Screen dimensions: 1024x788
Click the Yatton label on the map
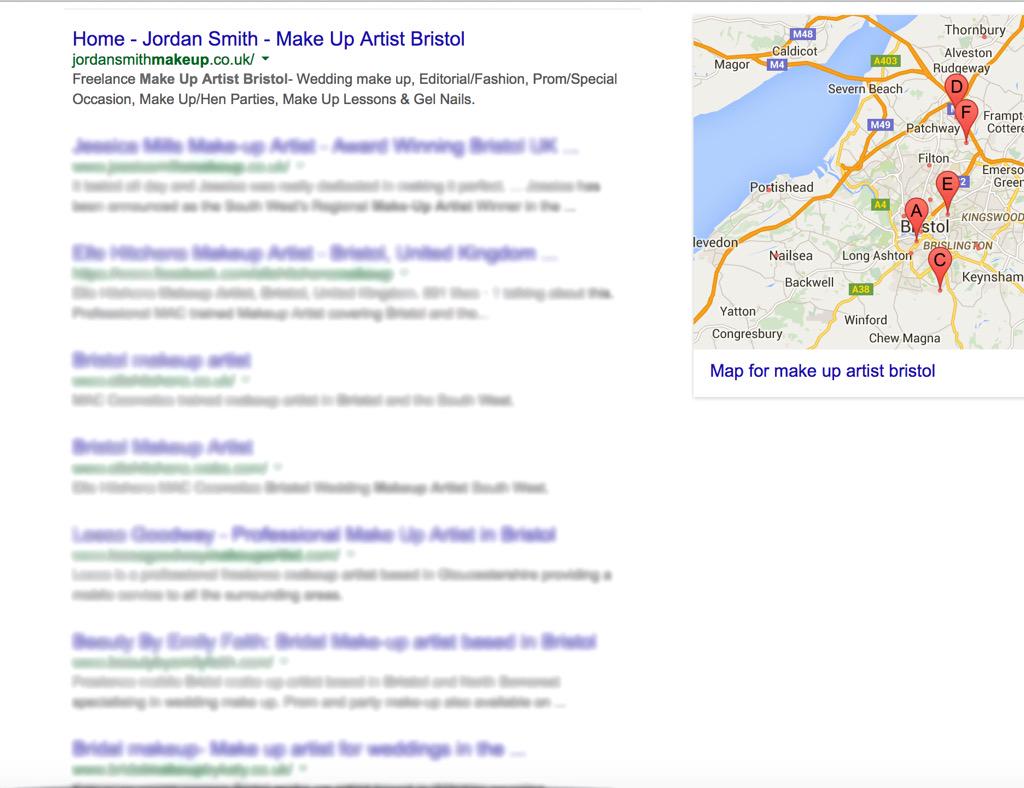tap(737, 311)
